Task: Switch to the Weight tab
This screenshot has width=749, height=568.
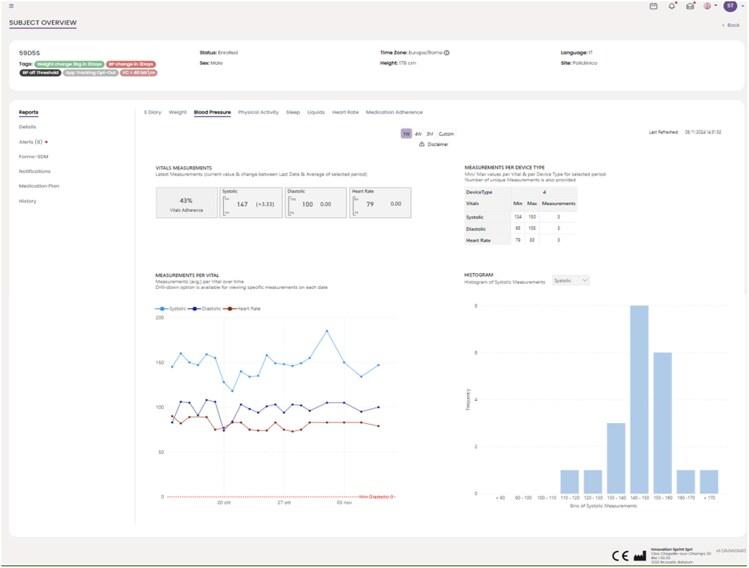Action: (177, 112)
